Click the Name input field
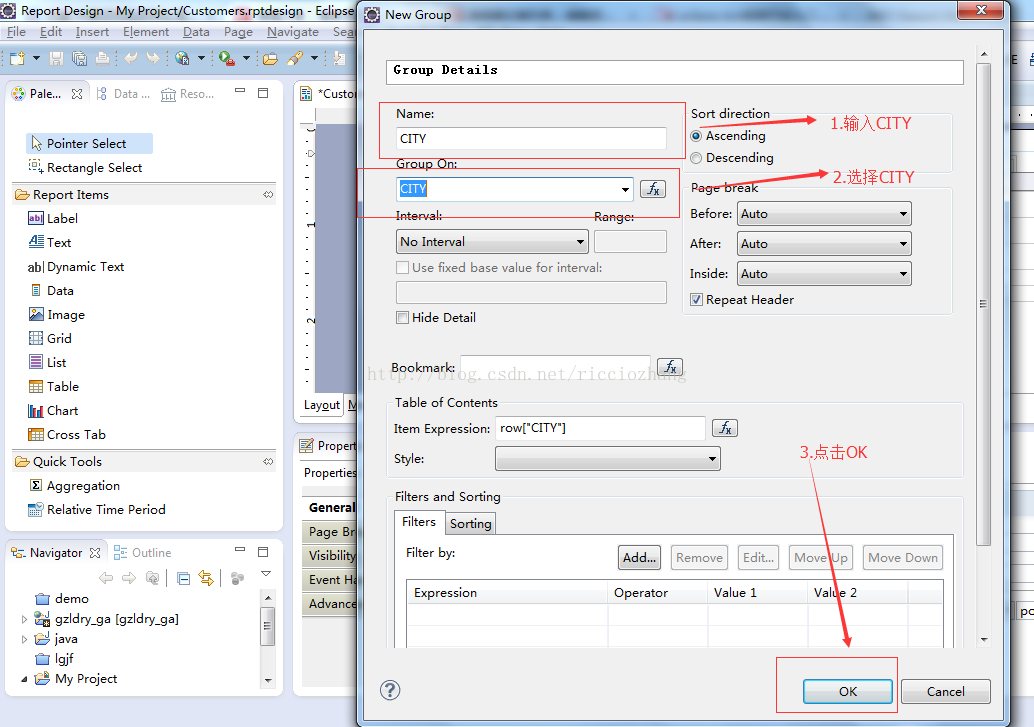The image size is (1034, 727). (531, 139)
